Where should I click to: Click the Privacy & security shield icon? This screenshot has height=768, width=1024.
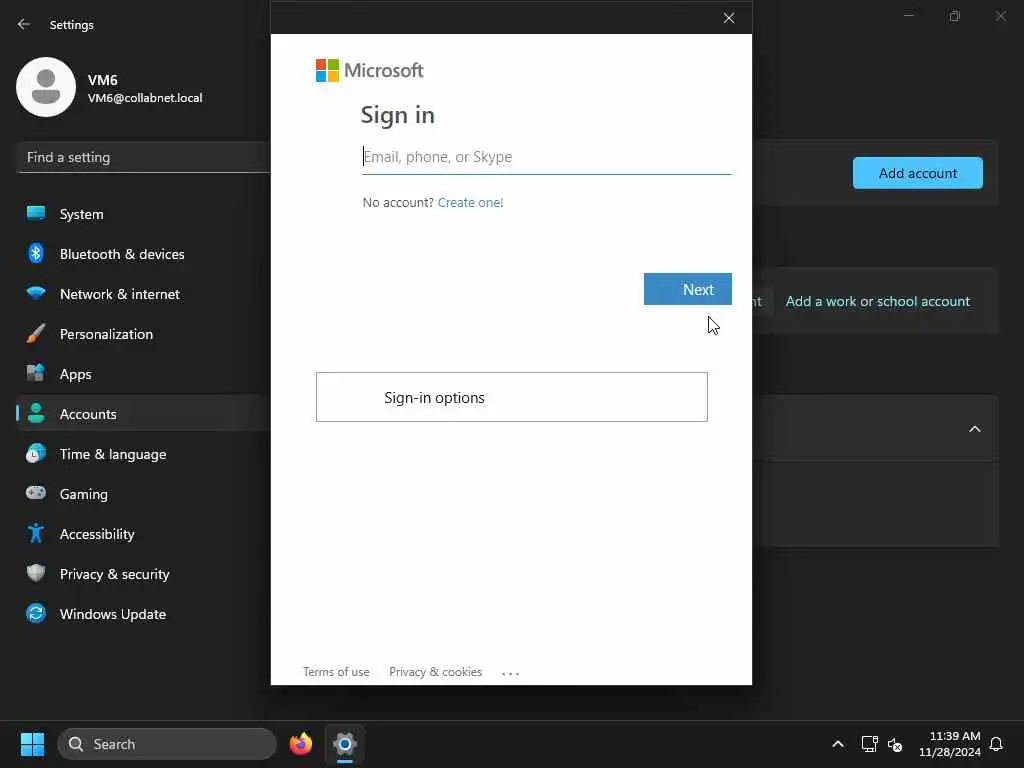(36, 573)
